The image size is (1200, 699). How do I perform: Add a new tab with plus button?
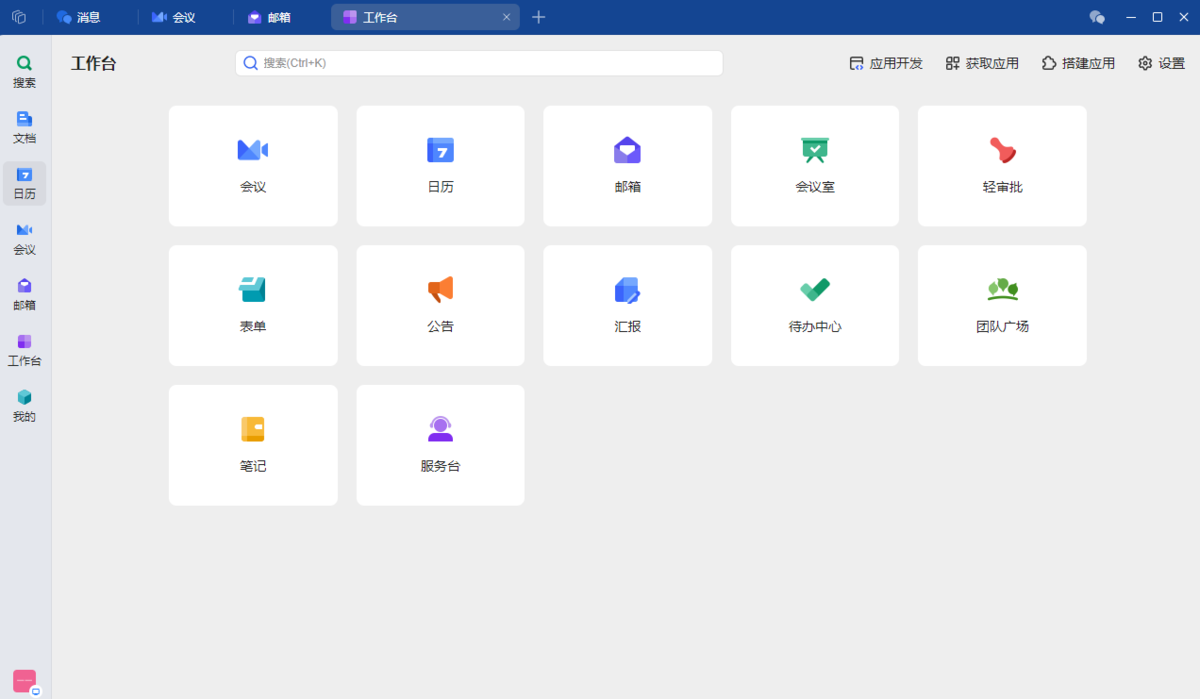(x=539, y=17)
